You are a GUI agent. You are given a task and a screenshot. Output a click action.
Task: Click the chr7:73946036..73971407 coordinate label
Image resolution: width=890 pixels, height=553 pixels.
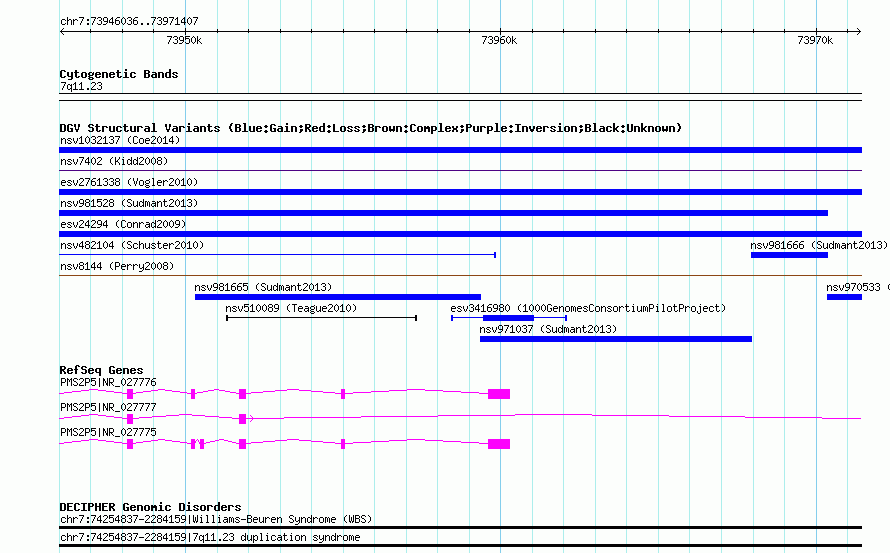pyautogui.click(x=129, y=21)
